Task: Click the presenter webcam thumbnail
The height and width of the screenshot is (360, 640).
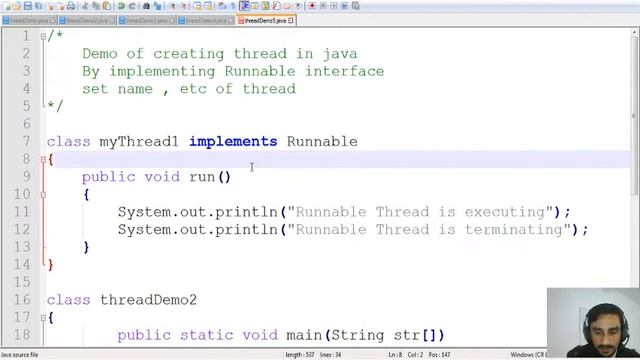Action: click(593, 322)
